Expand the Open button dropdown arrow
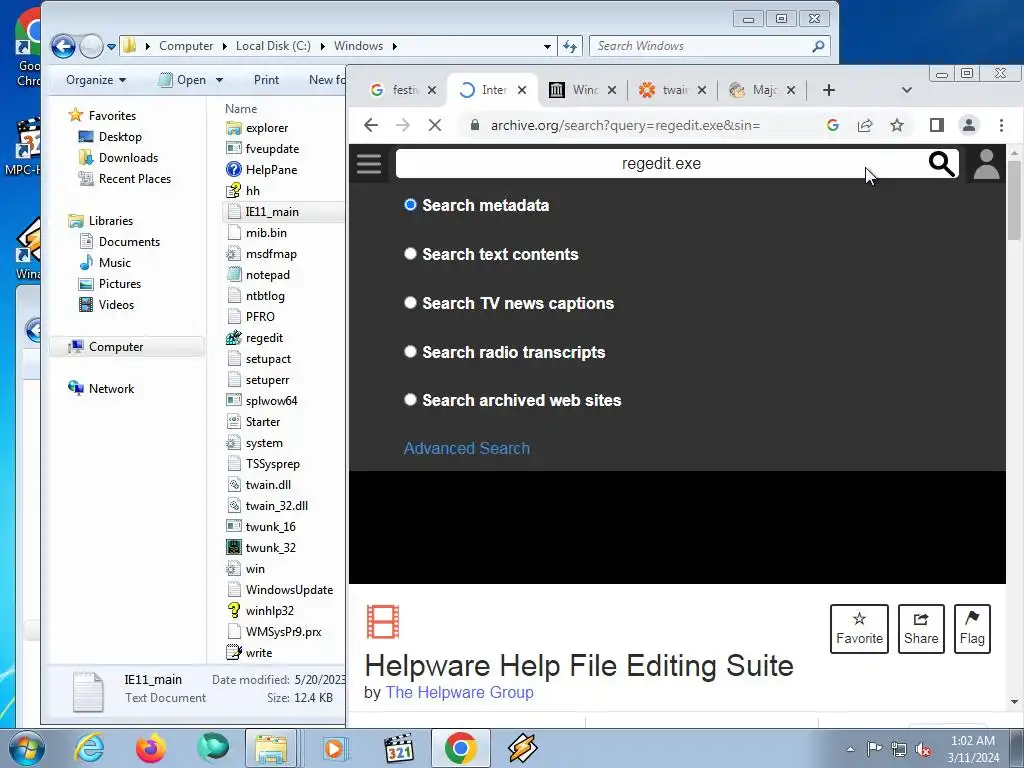 click(x=219, y=80)
